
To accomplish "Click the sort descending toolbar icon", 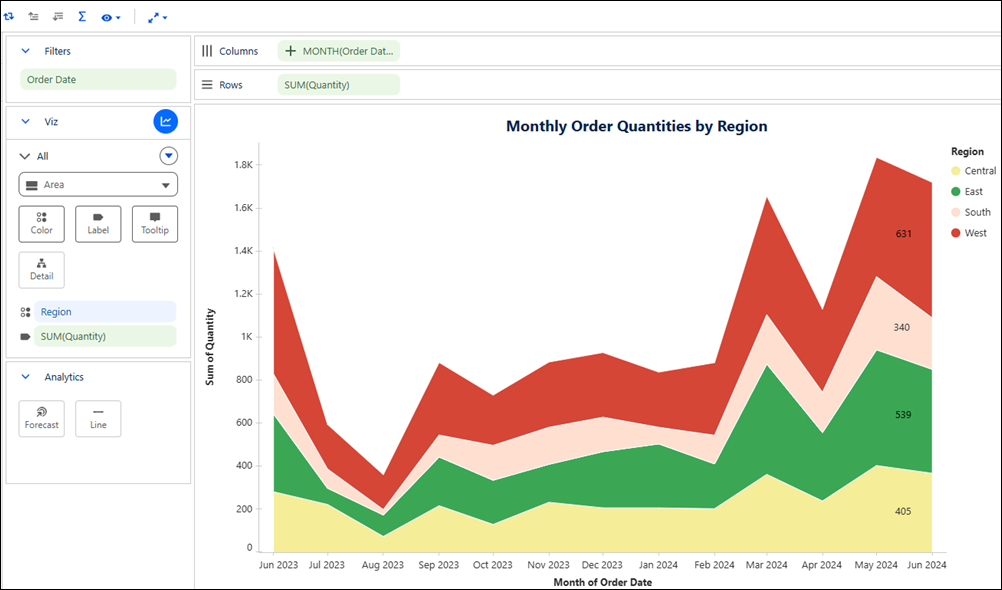I will point(58,17).
